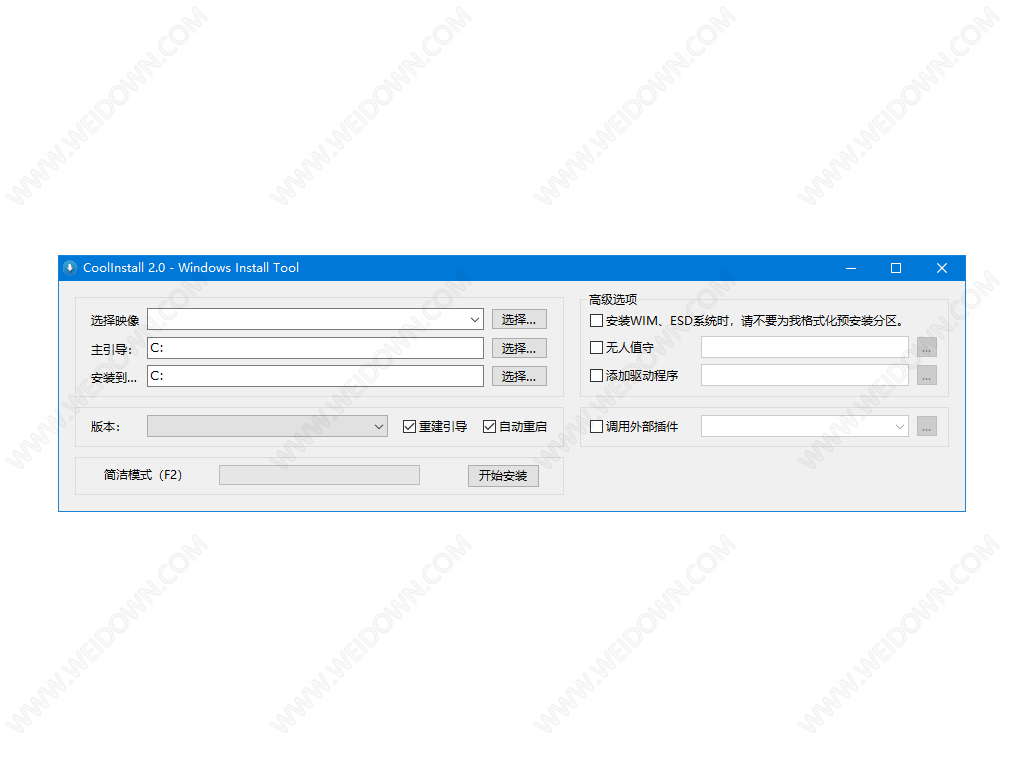
Task: Open the 调用外部插件 plugin dropdown
Action: tap(805, 426)
